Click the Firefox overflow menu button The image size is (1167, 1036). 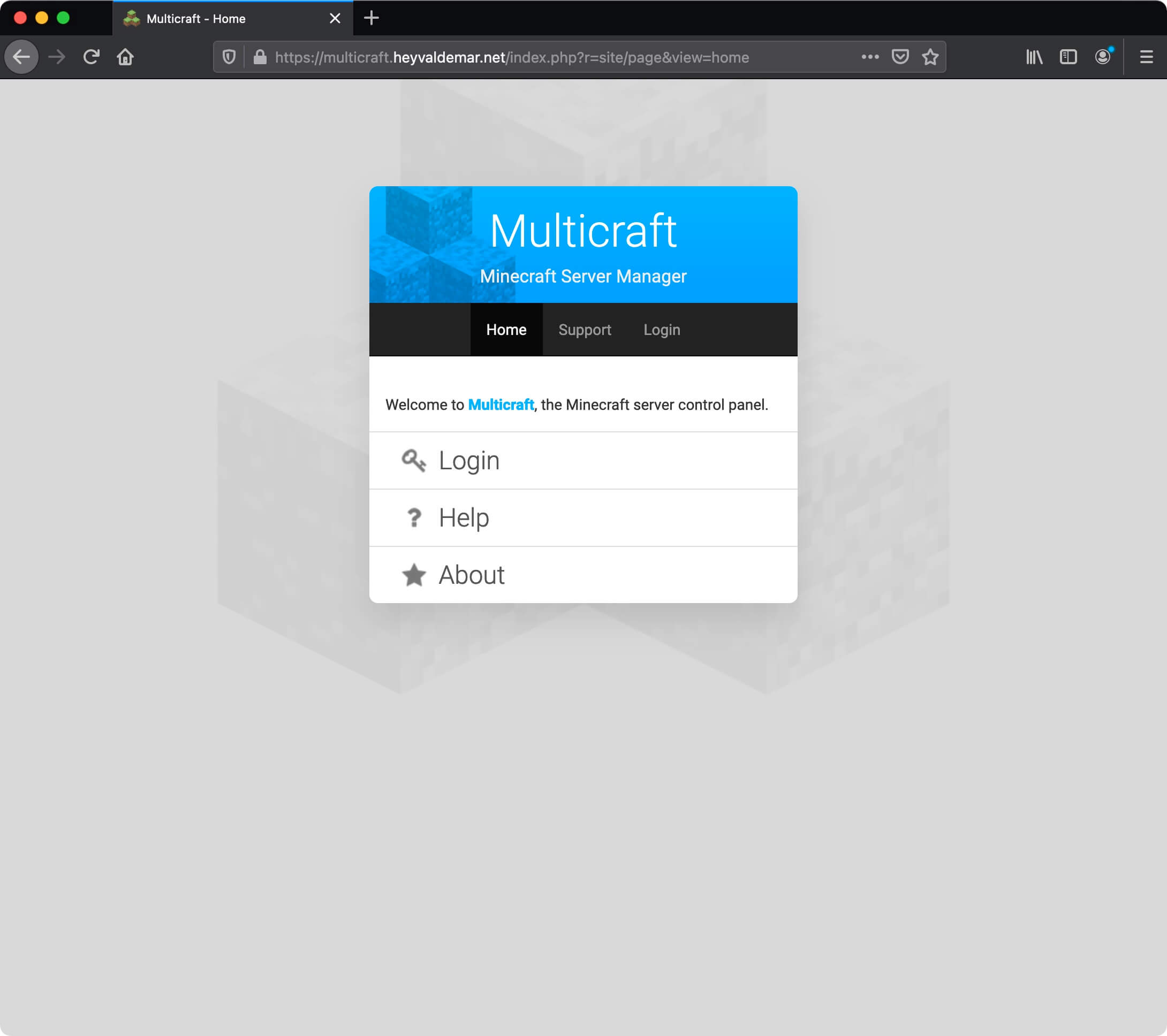(x=869, y=57)
